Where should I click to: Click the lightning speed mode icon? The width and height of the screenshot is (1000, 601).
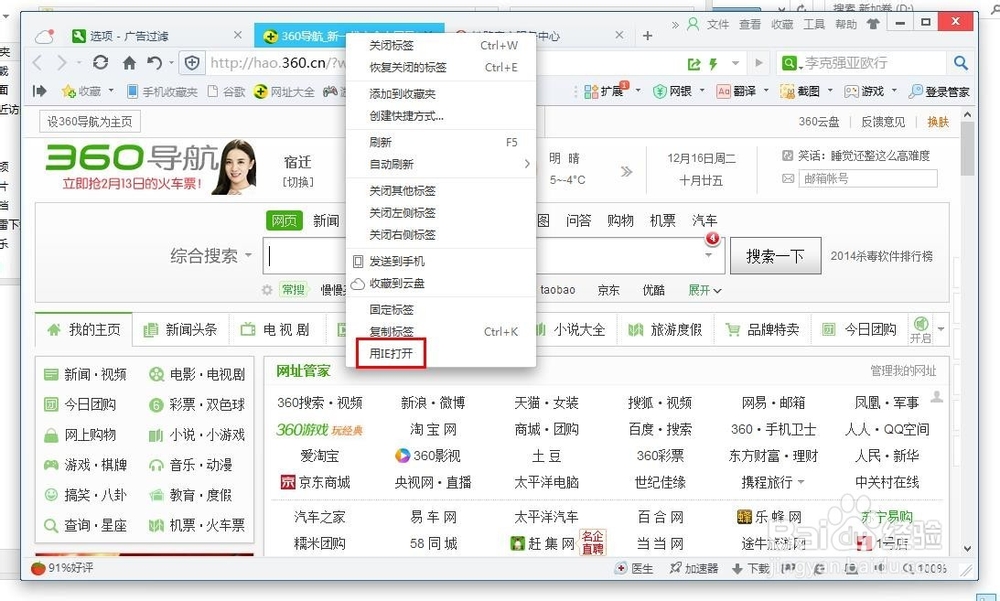(x=713, y=63)
